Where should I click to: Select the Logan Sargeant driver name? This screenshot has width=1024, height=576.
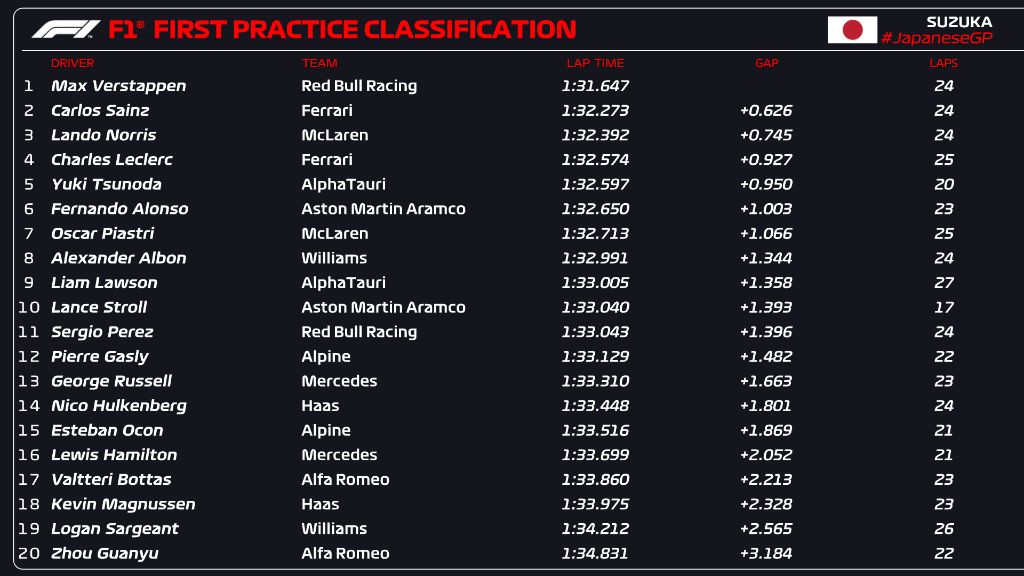[114, 529]
